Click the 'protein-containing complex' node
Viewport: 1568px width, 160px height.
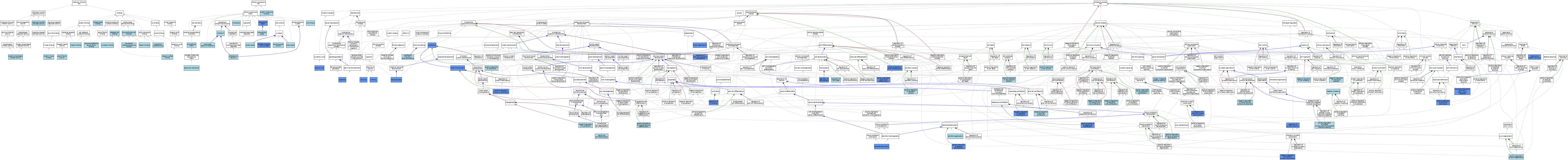(x=267, y=13)
